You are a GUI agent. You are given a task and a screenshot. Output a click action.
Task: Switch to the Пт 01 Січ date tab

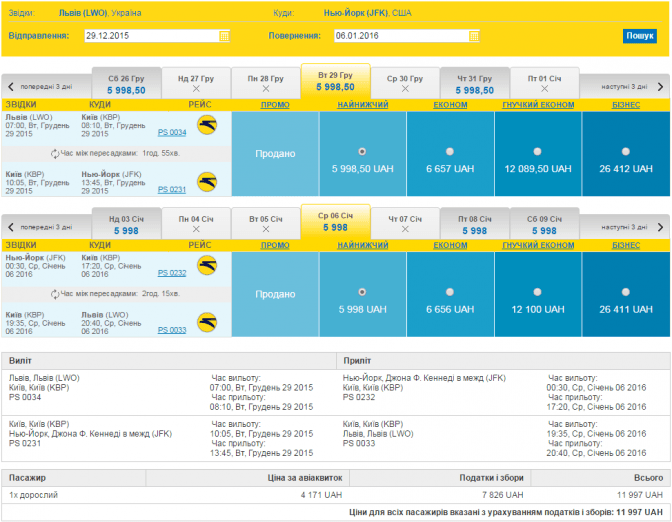point(545,84)
